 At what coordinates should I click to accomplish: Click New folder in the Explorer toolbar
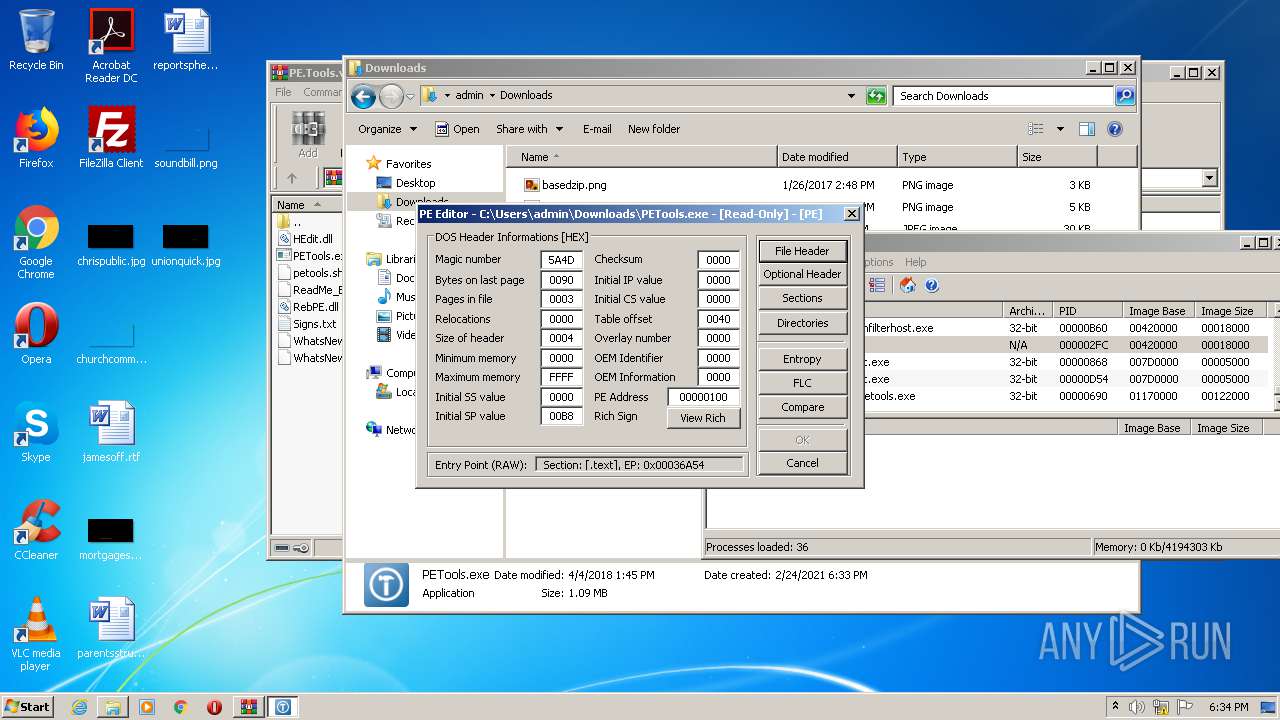point(654,129)
